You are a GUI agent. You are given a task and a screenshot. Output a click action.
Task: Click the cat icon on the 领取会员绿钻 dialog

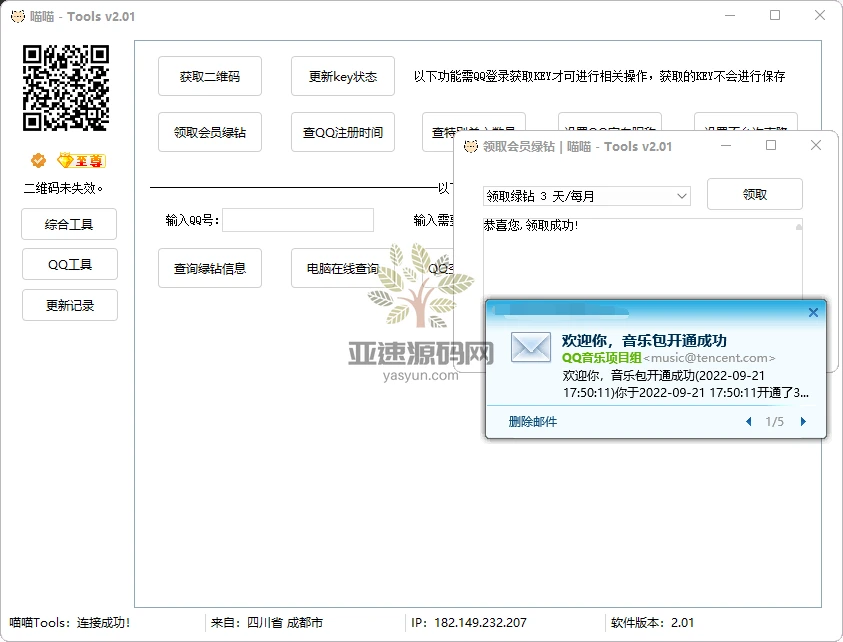pos(470,146)
